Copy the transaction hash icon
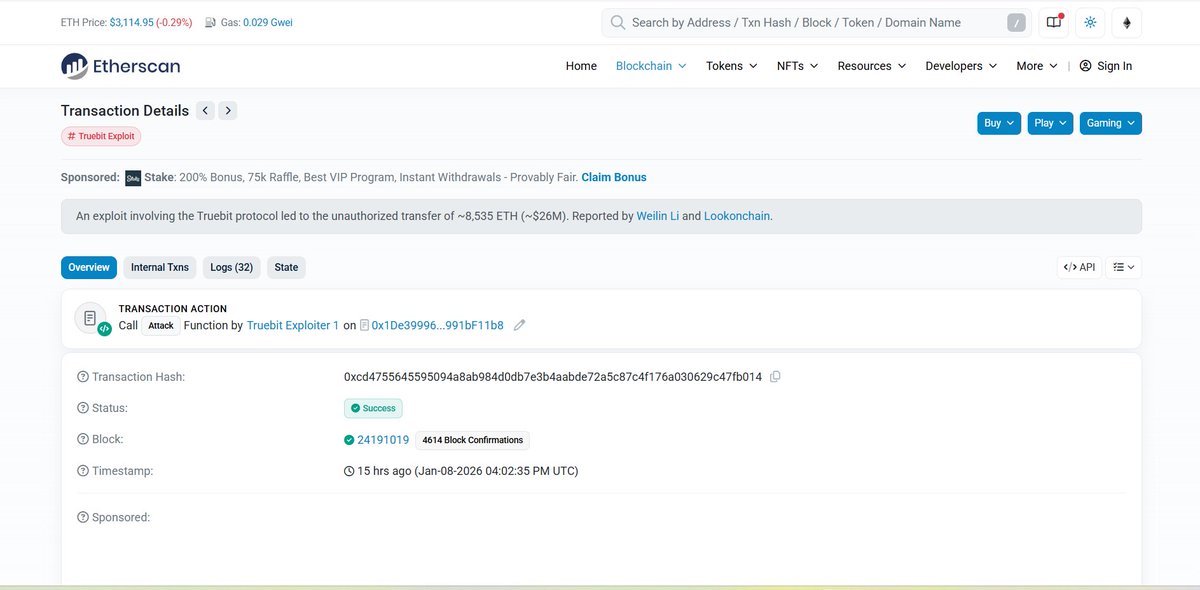The height and width of the screenshot is (590, 1200). coord(775,377)
